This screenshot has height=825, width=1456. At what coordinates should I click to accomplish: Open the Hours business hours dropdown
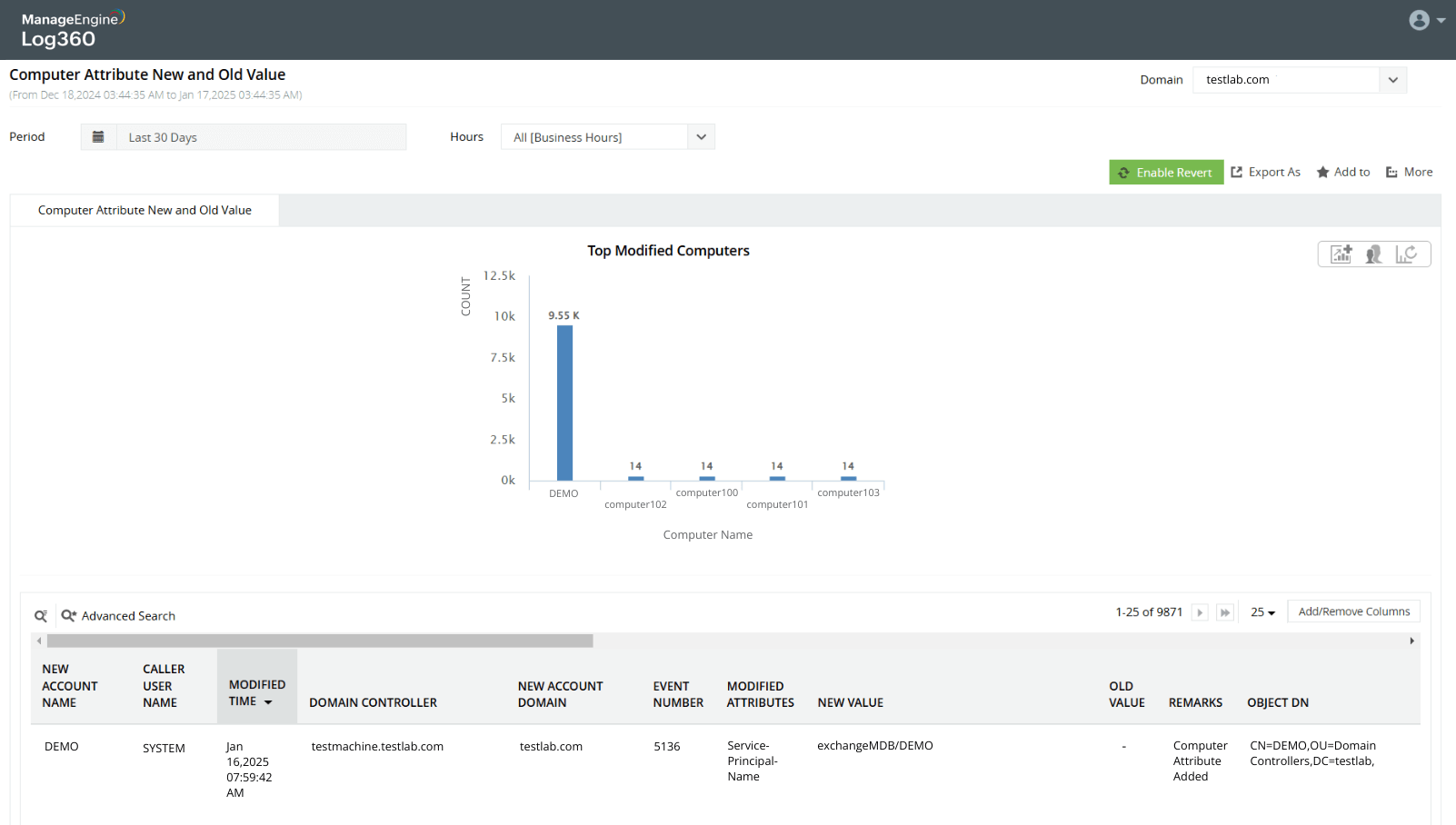[x=701, y=137]
